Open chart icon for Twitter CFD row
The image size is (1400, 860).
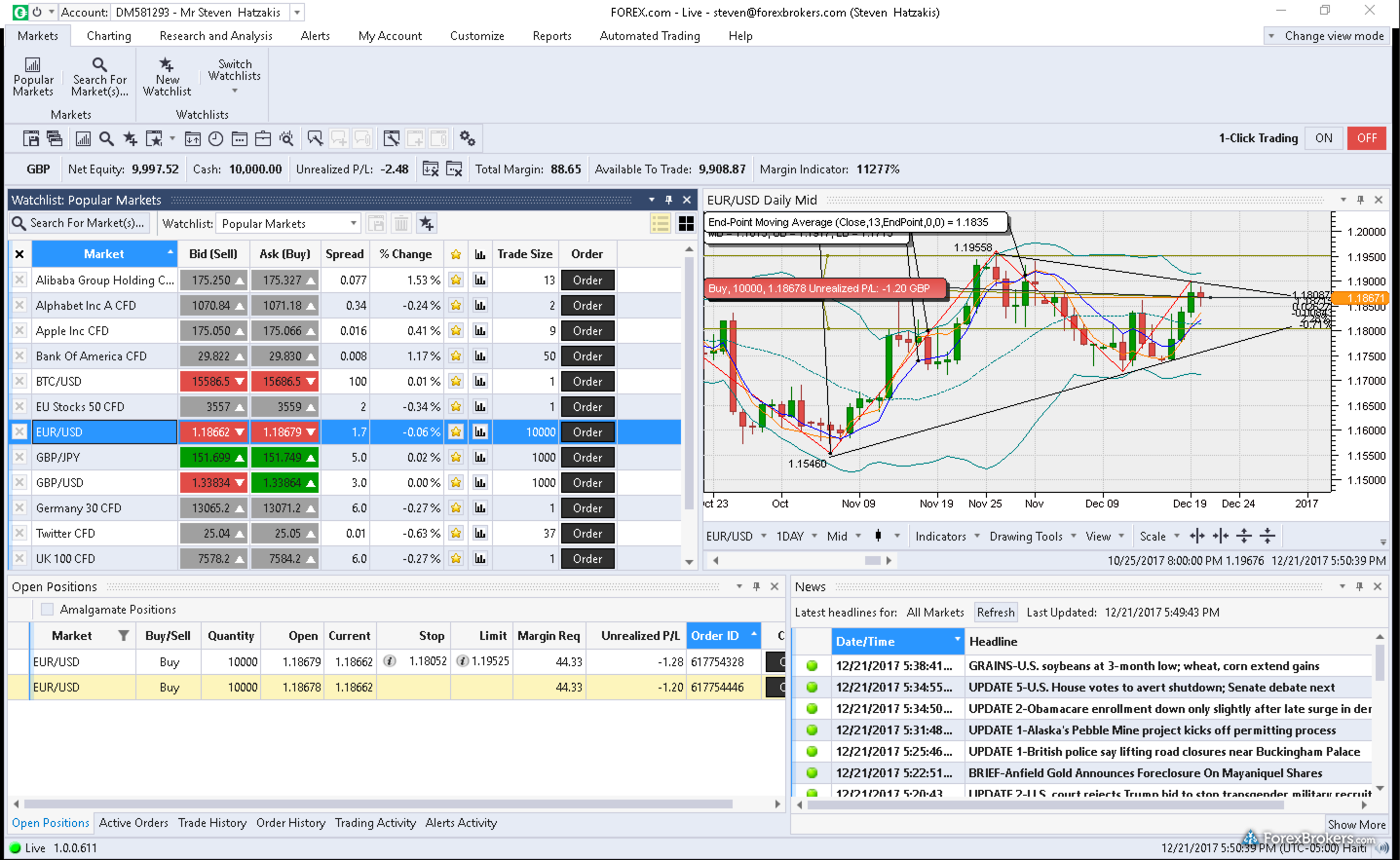coord(480,534)
